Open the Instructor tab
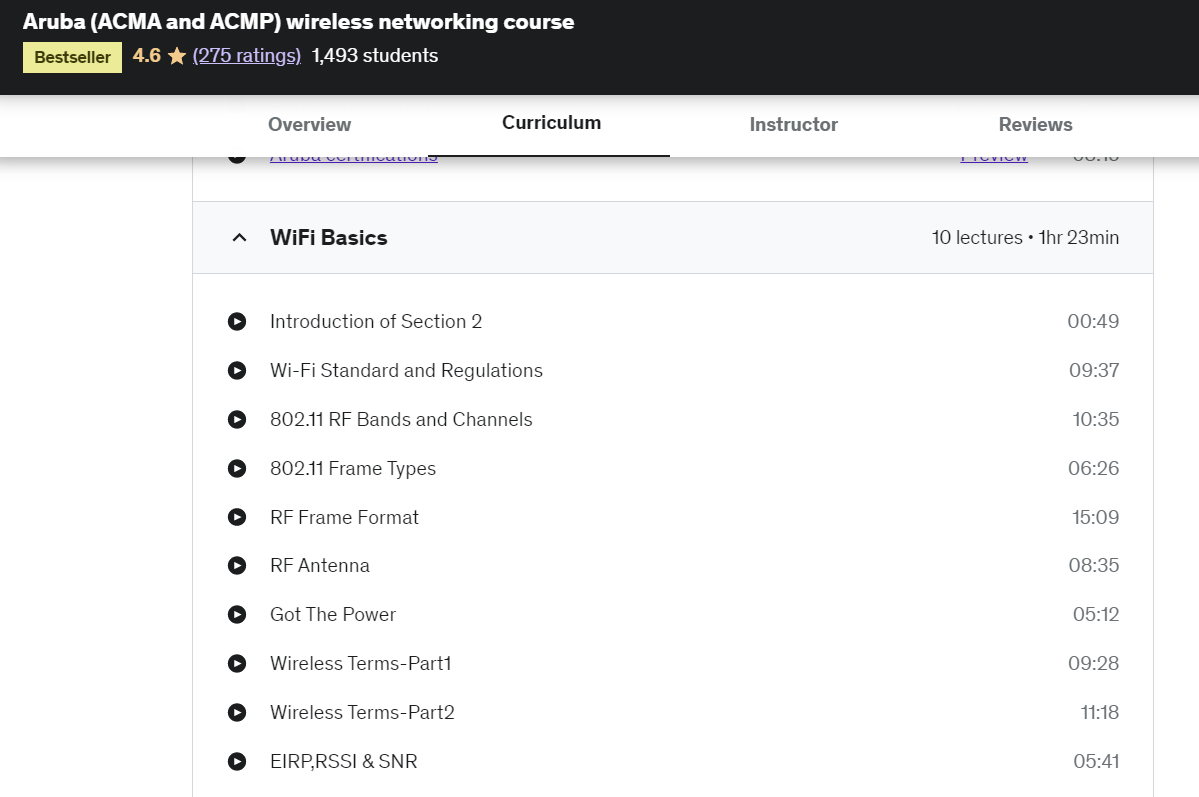 (794, 125)
